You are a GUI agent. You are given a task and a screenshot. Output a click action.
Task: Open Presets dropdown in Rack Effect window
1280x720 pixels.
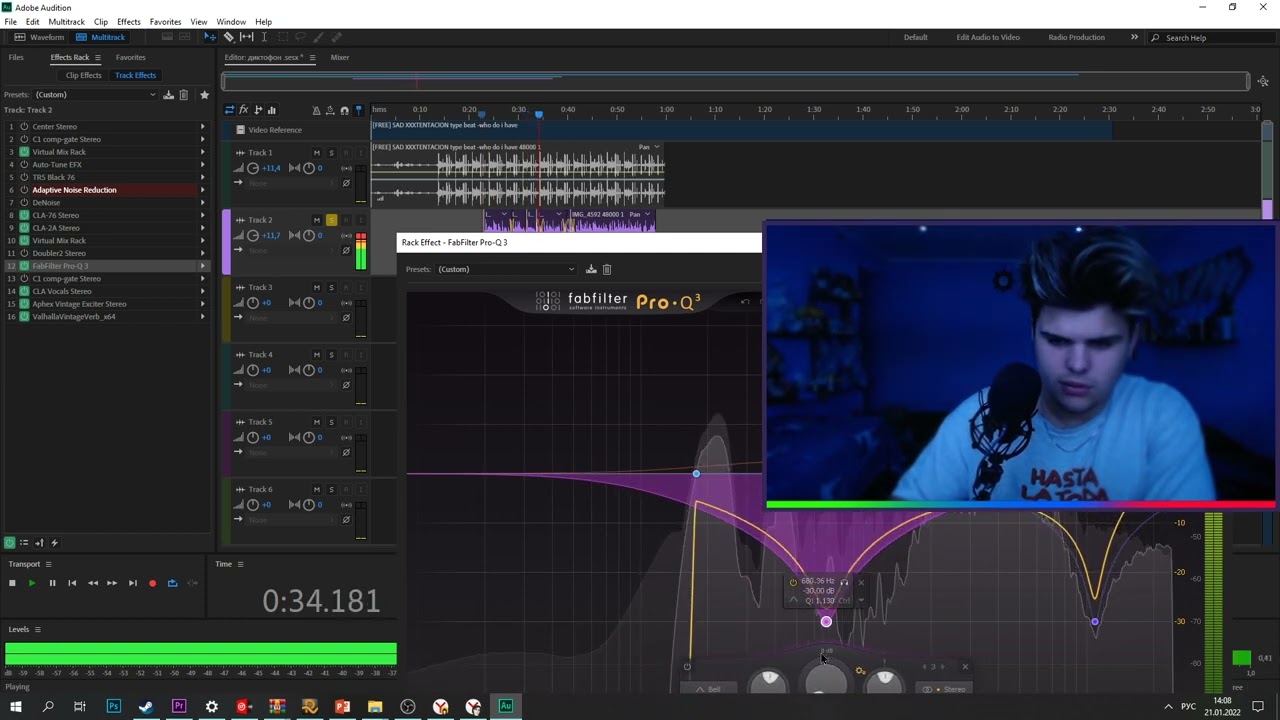click(x=506, y=269)
